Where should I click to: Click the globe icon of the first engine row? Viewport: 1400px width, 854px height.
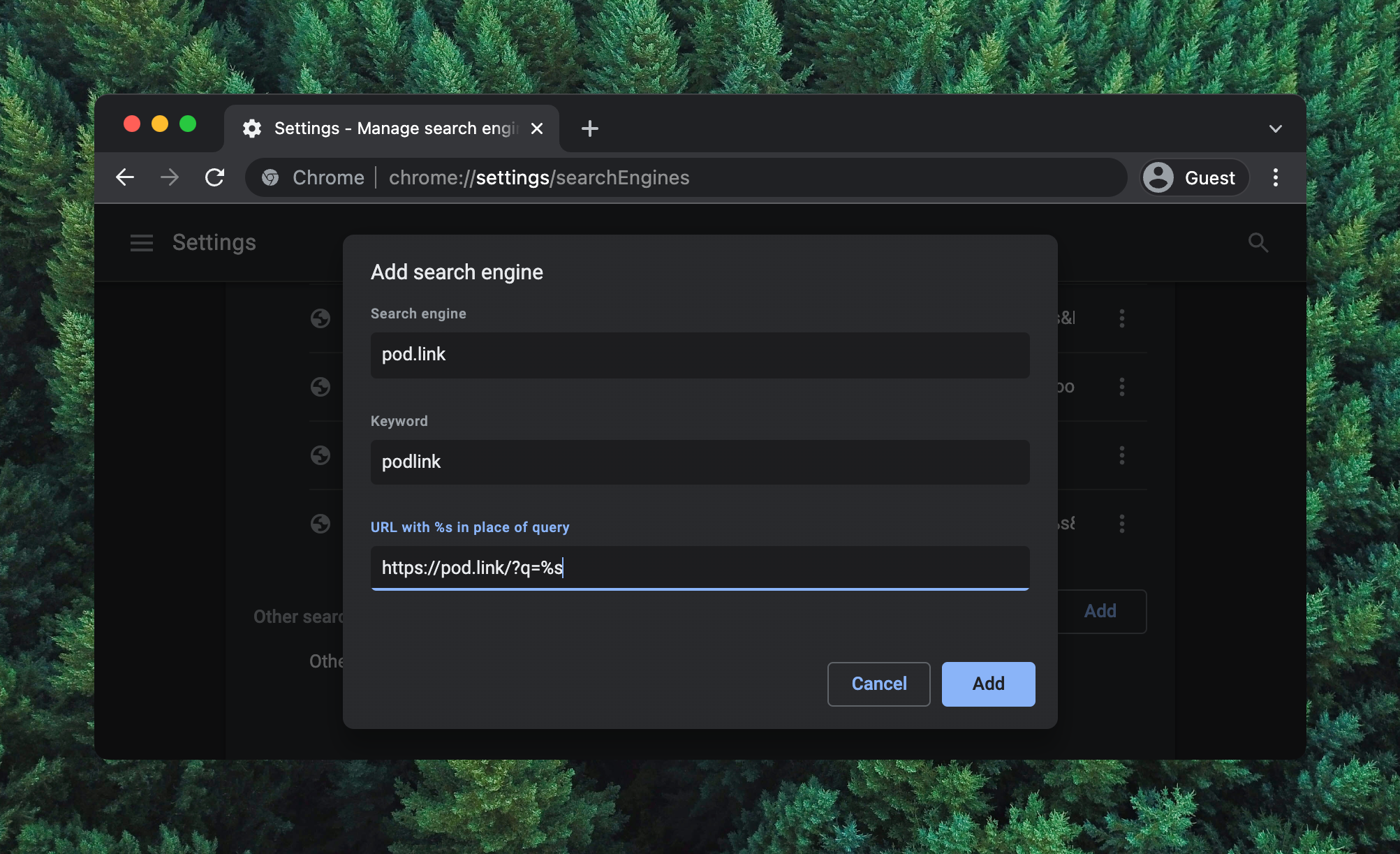(320, 318)
